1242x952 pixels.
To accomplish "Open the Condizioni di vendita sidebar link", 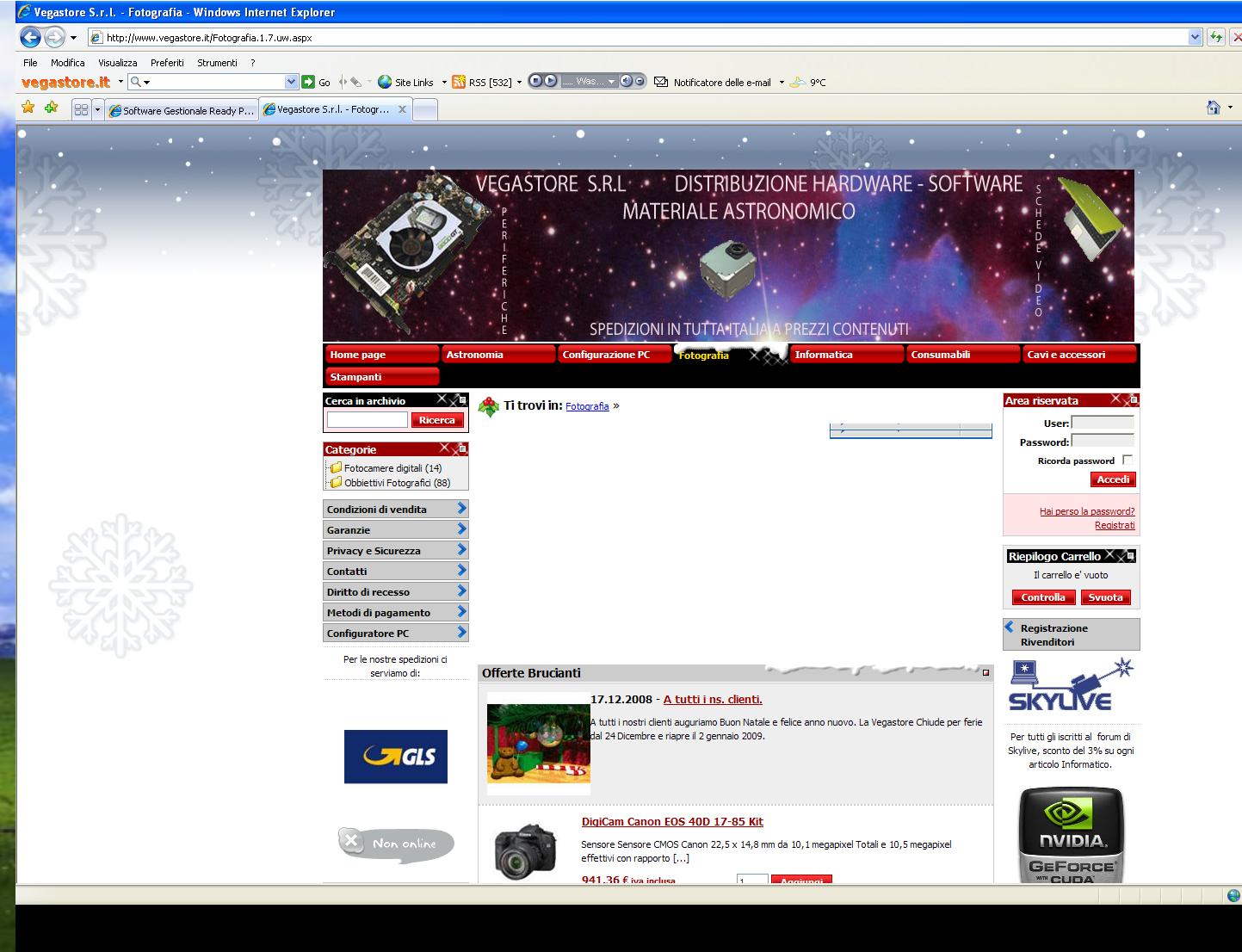I will click(x=396, y=509).
